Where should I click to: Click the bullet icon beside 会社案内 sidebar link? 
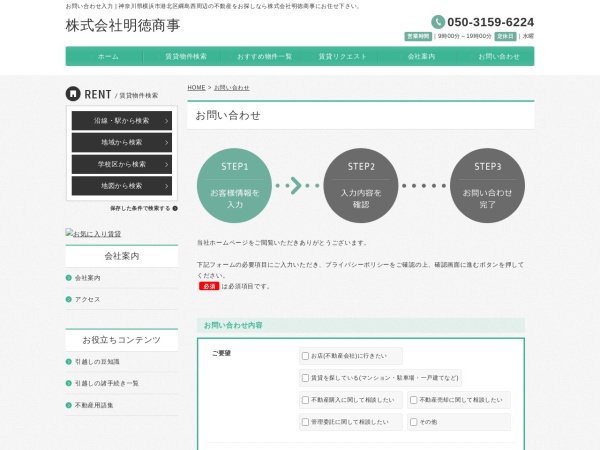pyautogui.click(x=68, y=278)
